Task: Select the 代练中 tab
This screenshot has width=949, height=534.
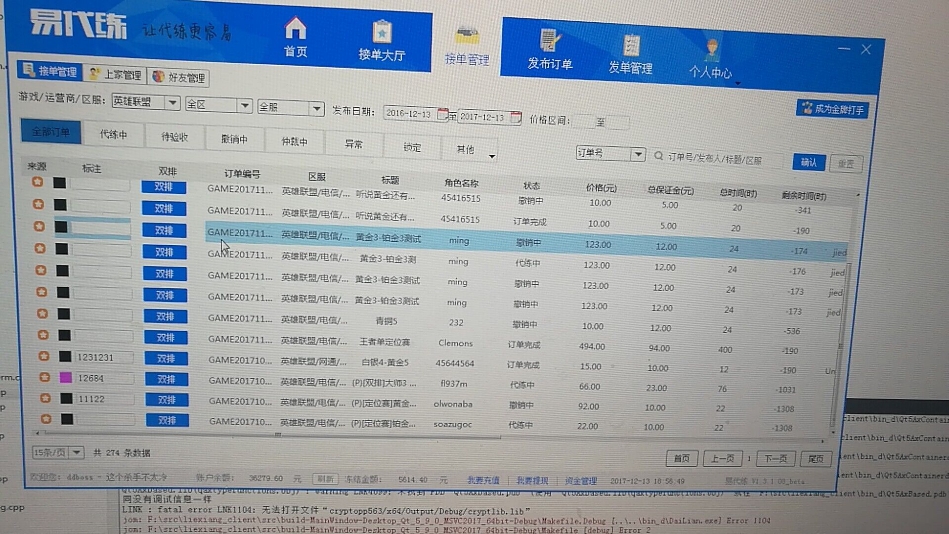Action: tap(113, 134)
